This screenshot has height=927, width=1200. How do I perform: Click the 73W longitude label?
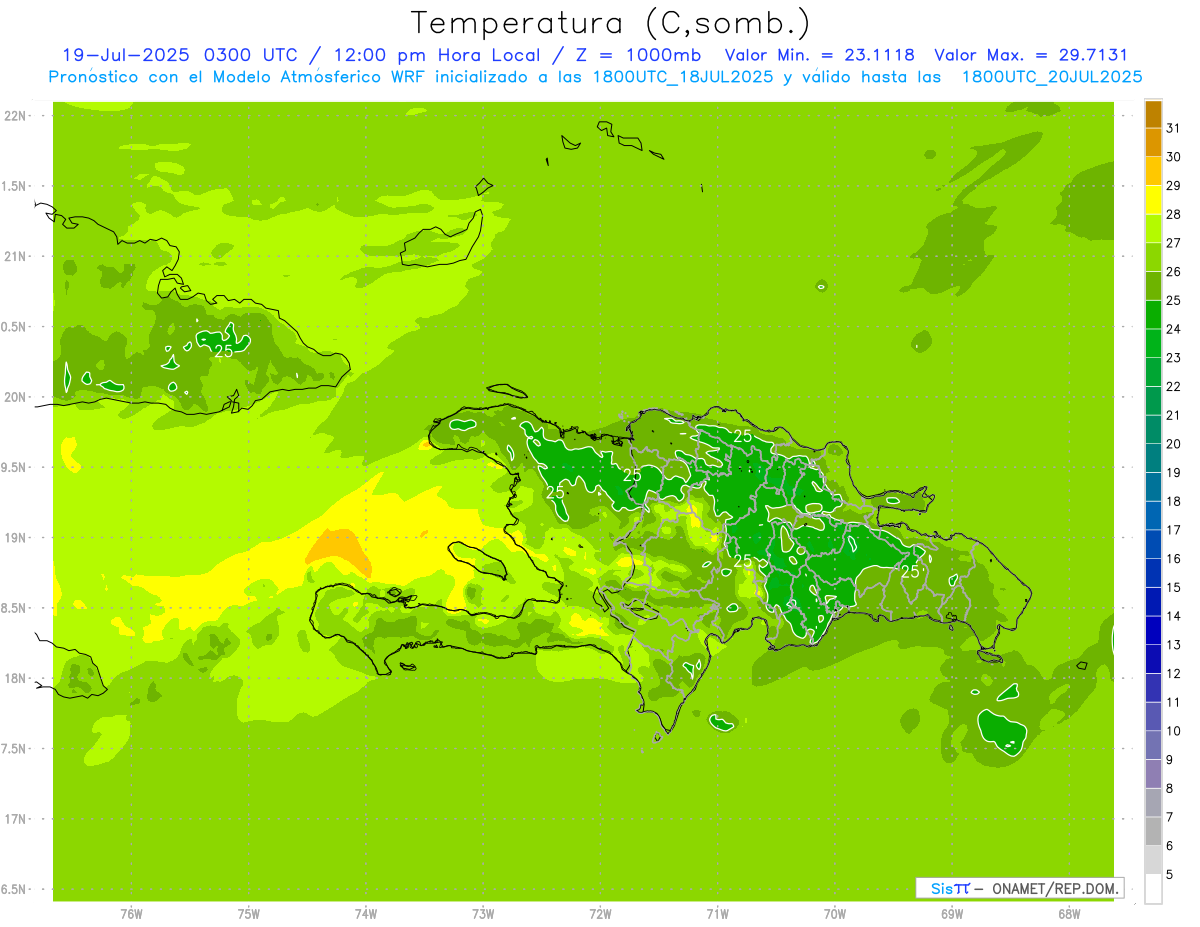[x=483, y=914]
